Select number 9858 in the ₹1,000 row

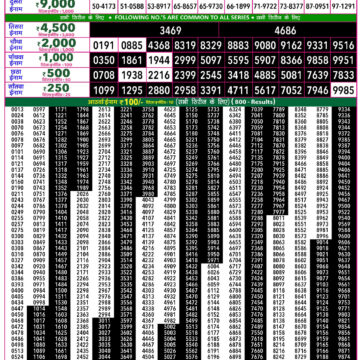tap(317, 60)
